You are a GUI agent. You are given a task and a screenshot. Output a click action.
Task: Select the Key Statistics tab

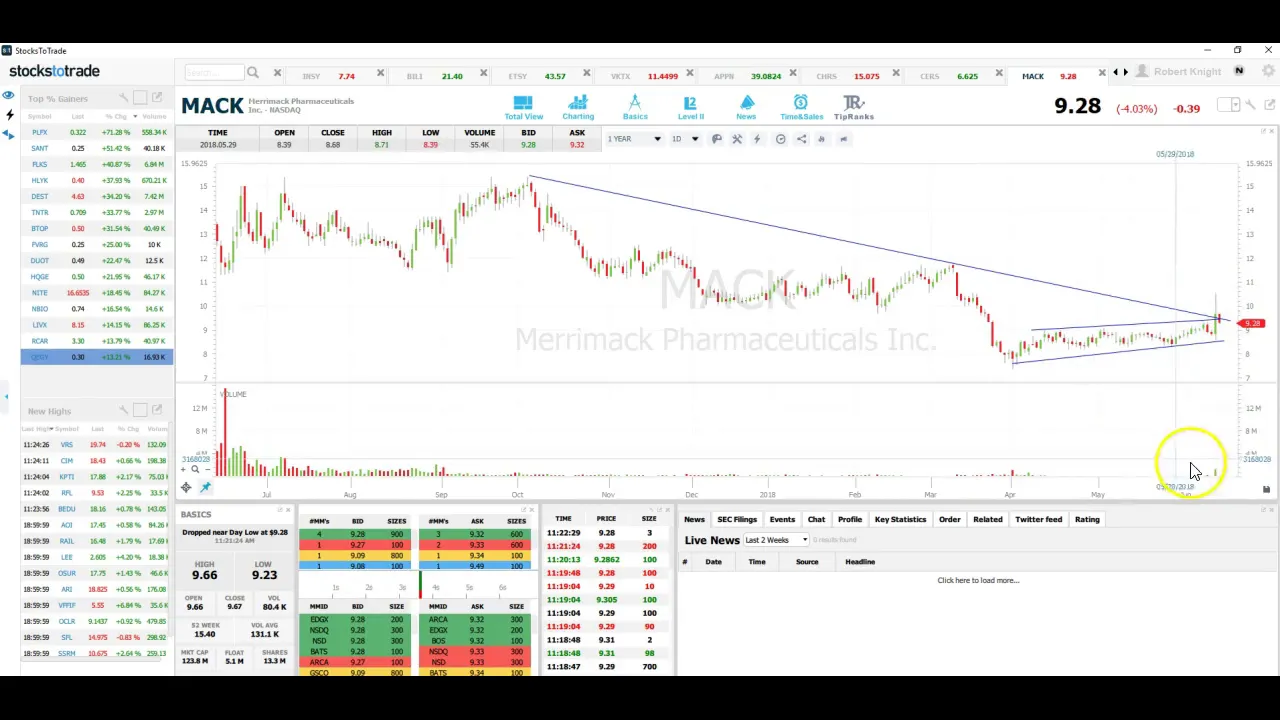click(900, 519)
